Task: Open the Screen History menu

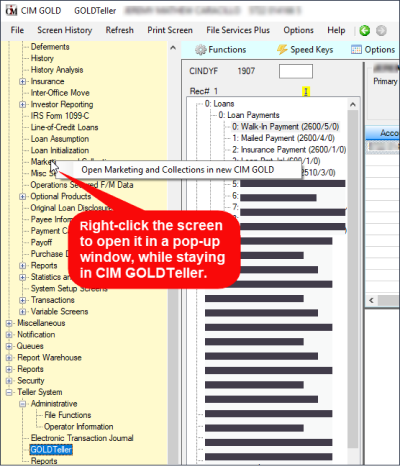Action: click(x=65, y=30)
